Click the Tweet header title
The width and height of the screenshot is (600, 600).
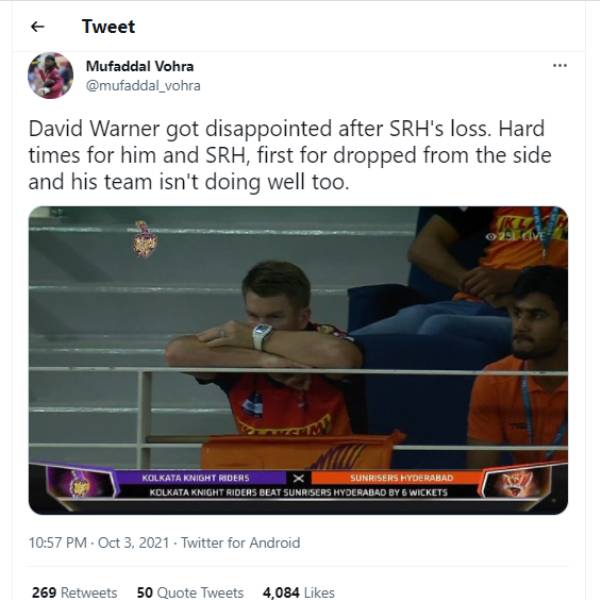pos(108,26)
